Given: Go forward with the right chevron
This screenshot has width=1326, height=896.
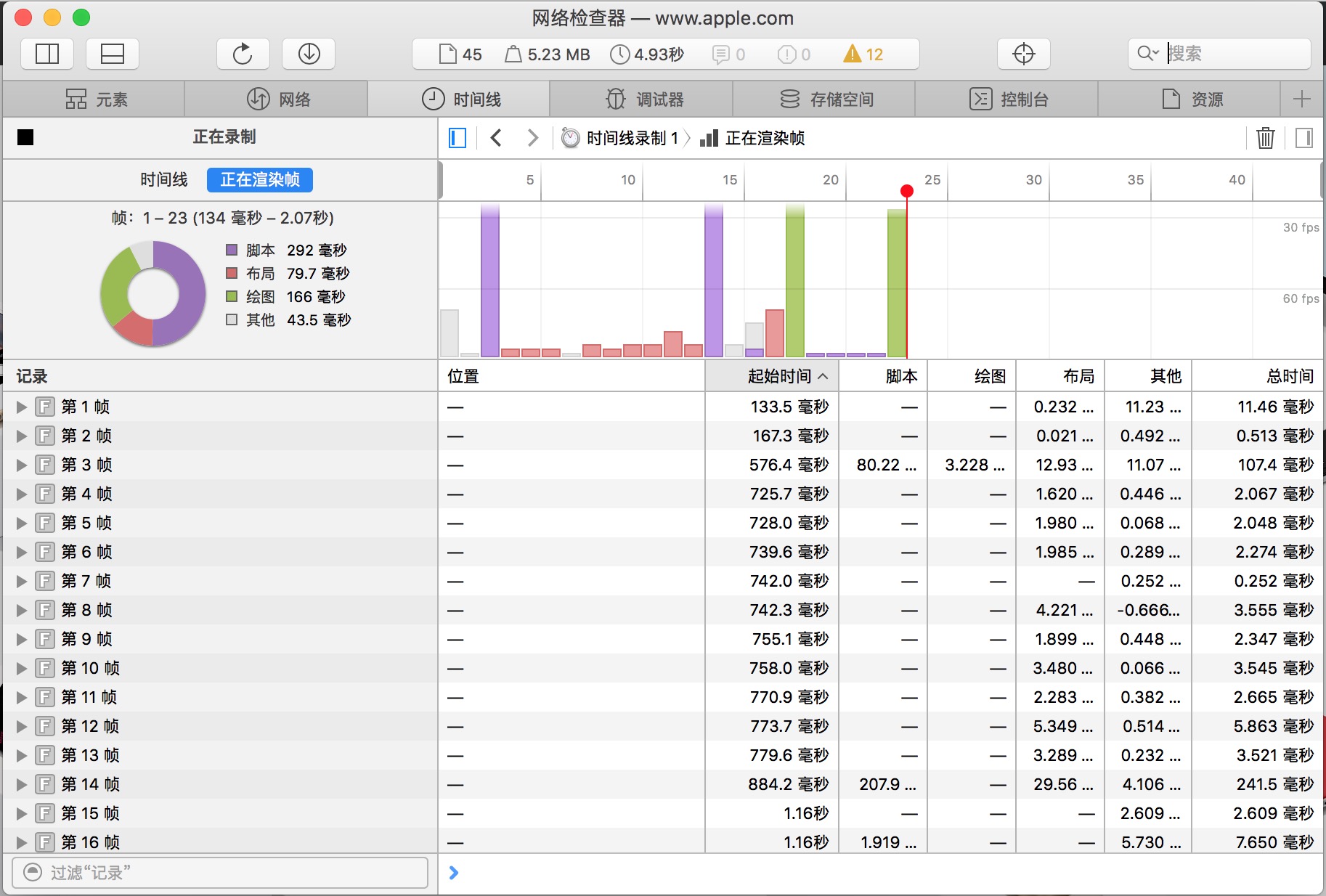Looking at the screenshot, I should click(x=532, y=138).
